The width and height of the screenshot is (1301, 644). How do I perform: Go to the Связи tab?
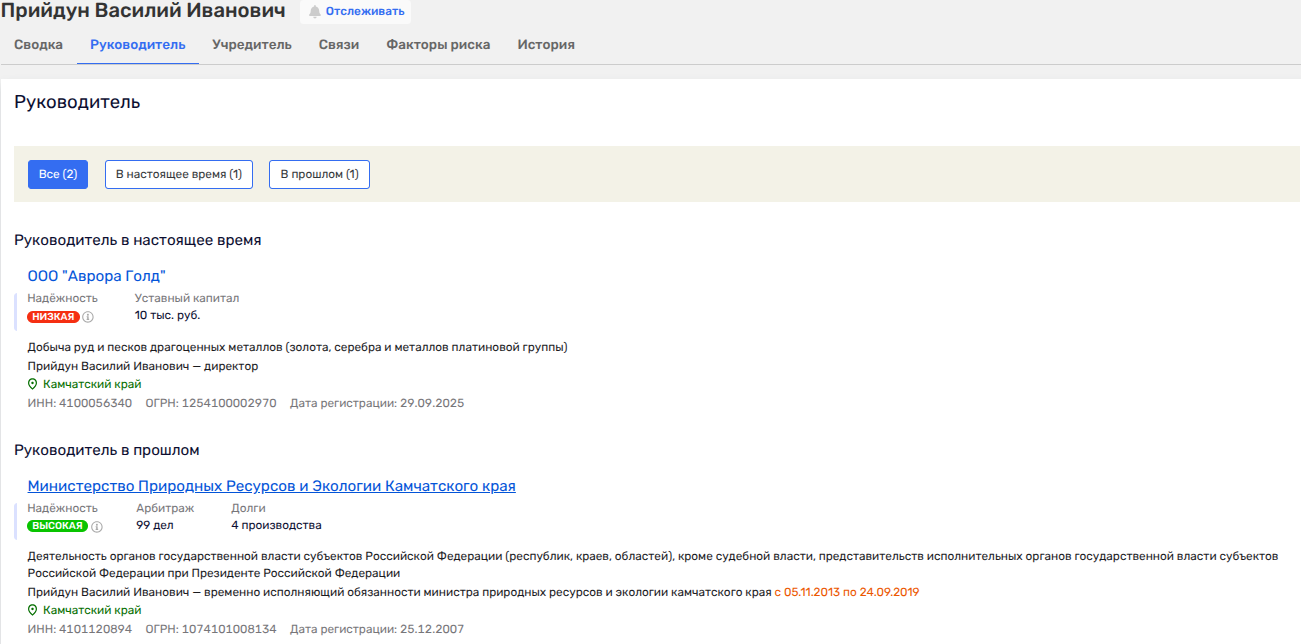[339, 45]
